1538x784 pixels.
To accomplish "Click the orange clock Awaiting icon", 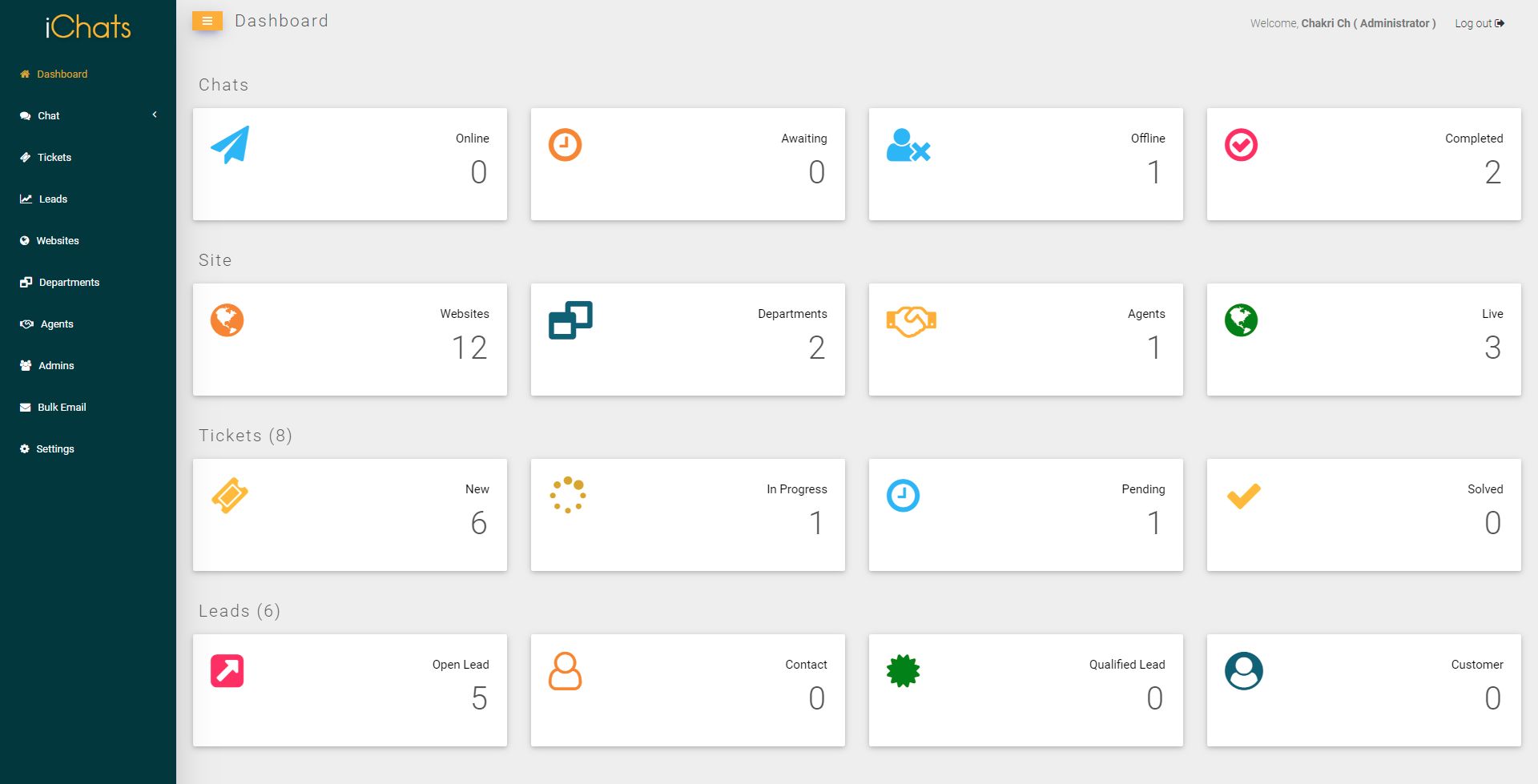I will tap(565, 145).
